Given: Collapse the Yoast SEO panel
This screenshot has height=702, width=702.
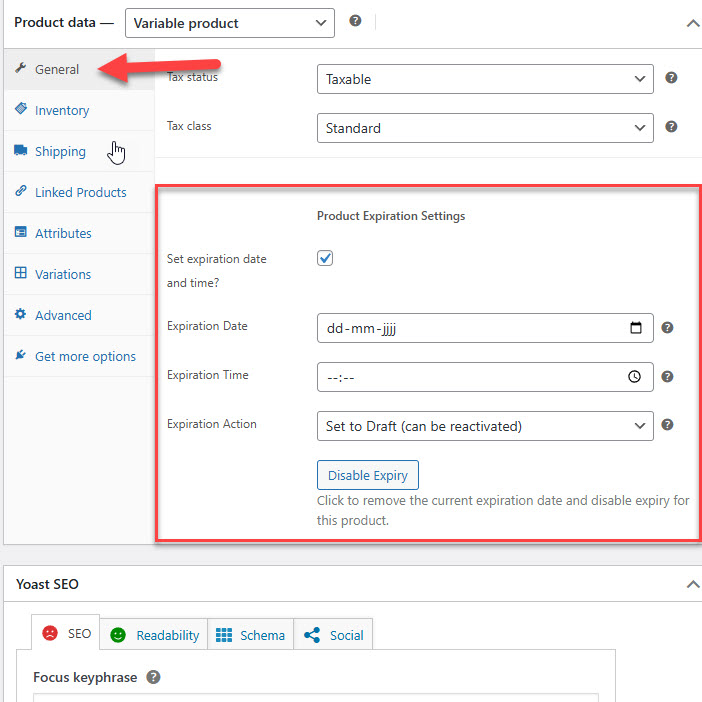Looking at the screenshot, I should (x=693, y=584).
